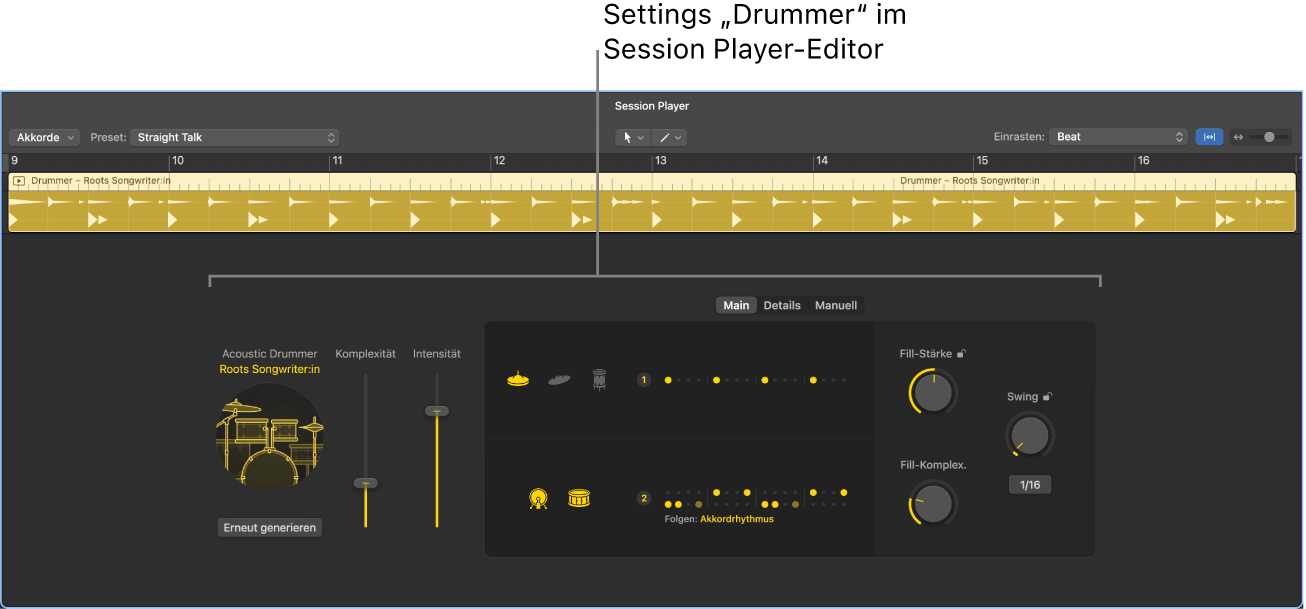
Task: Select the kick drum icon
Action: (537, 497)
